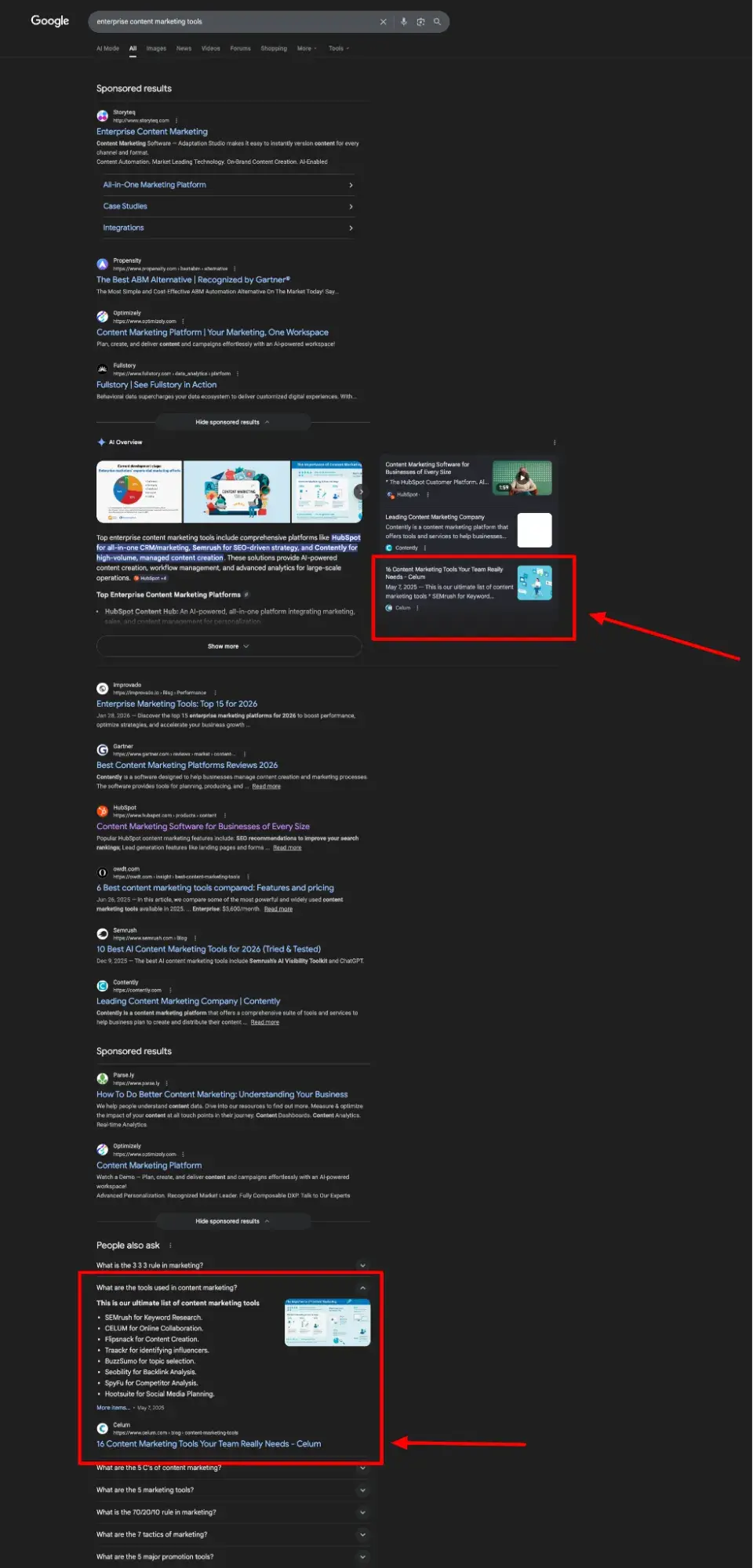Screen dimensions: 753x1568
Task: Expand What is the 70/20/10 rule
Action: point(233,1512)
